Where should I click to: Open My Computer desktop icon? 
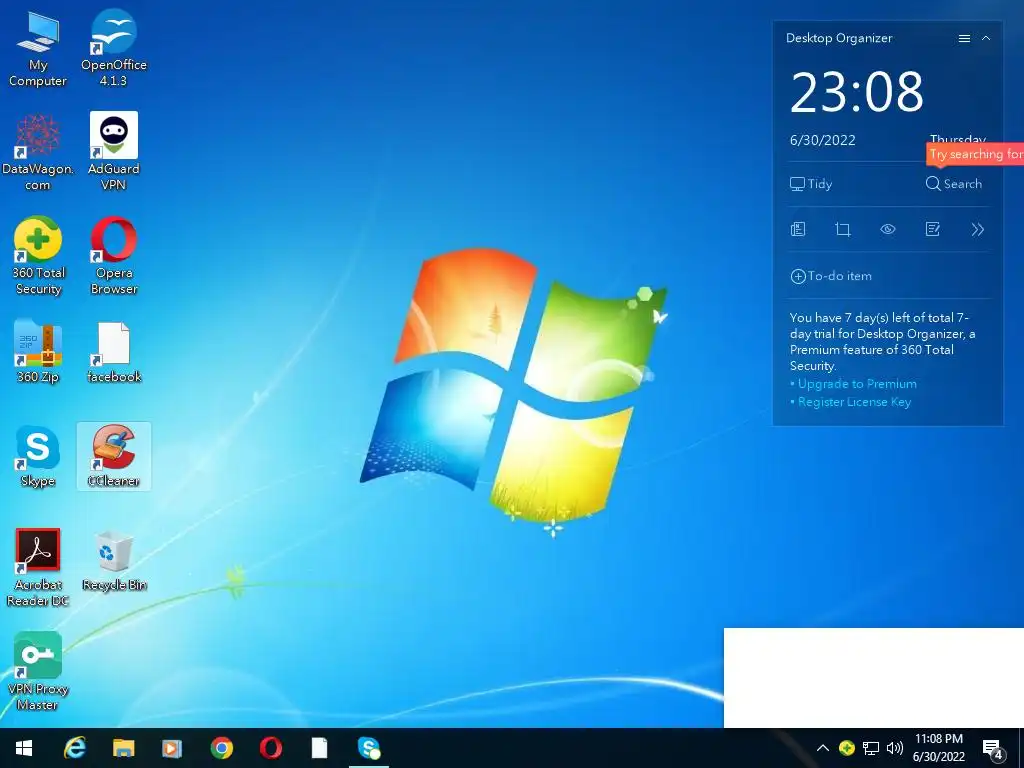[x=38, y=49]
